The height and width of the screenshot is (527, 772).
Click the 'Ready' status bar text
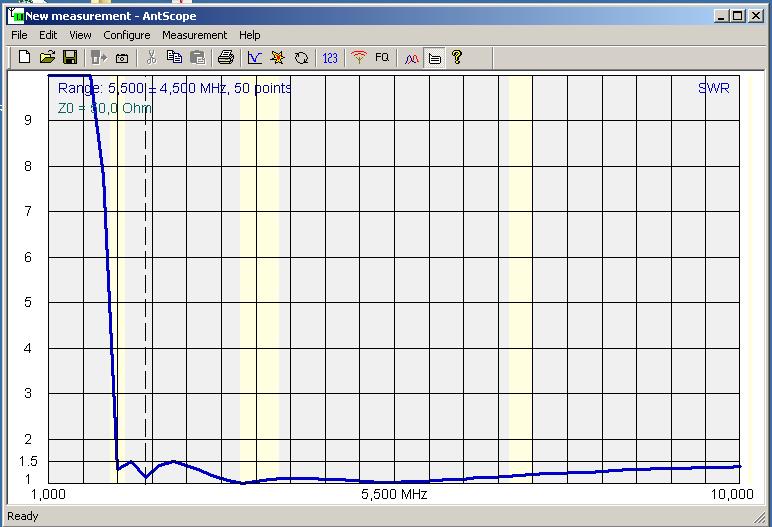click(x=23, y=516)
